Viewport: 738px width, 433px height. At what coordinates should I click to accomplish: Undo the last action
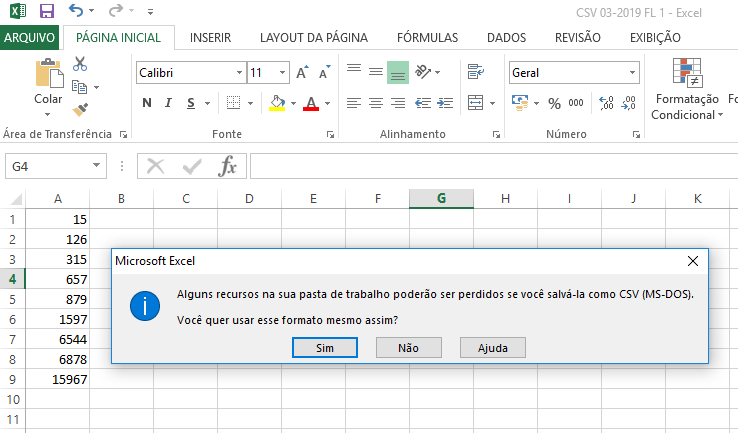point(75,10)
